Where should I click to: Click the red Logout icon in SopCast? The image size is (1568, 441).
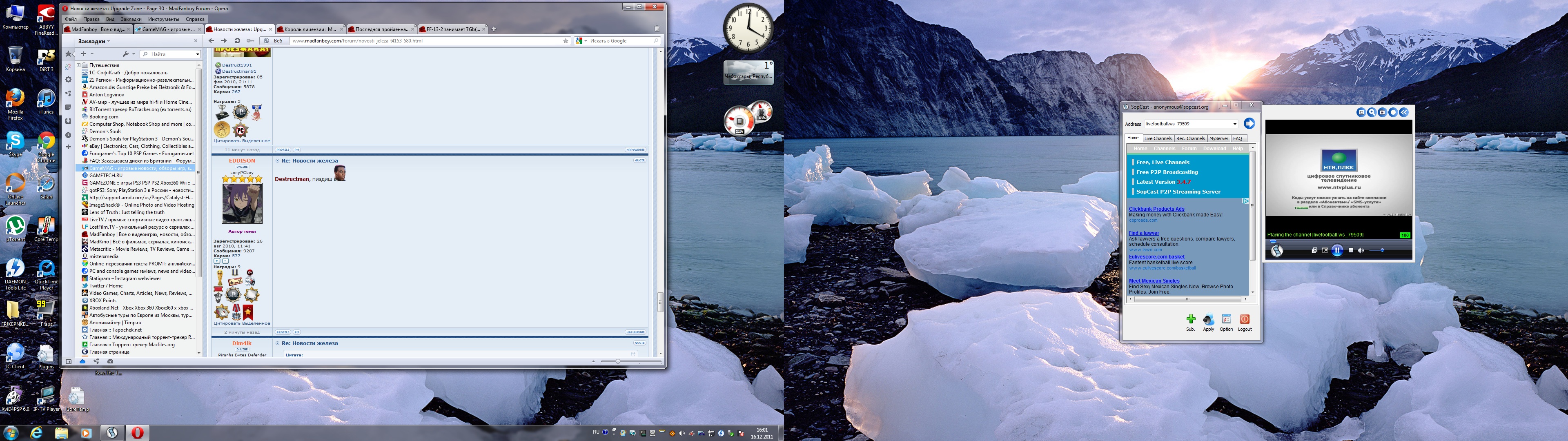[x=1245, y=320]
